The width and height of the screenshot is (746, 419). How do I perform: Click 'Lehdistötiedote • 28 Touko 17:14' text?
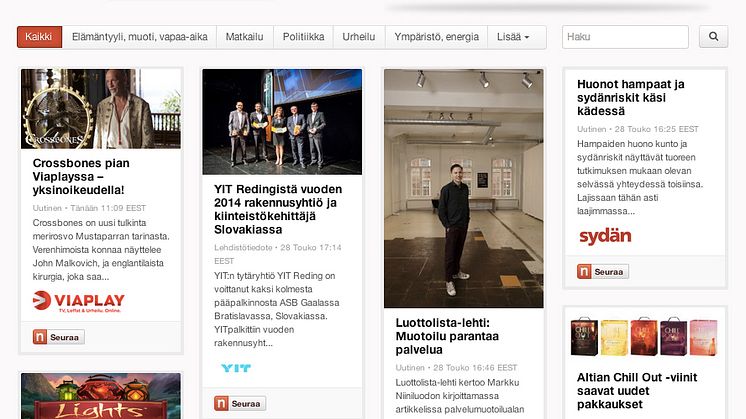(x=278, y=248)
